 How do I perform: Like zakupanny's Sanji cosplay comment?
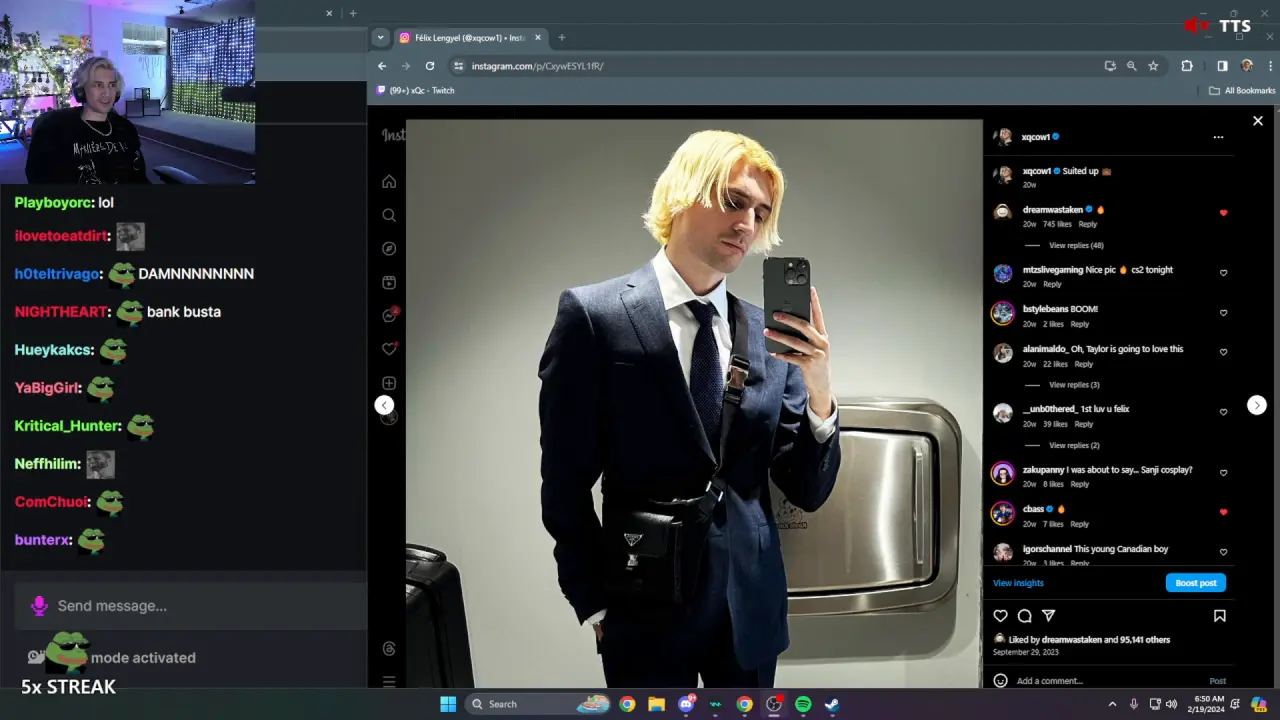(1223, 473)
